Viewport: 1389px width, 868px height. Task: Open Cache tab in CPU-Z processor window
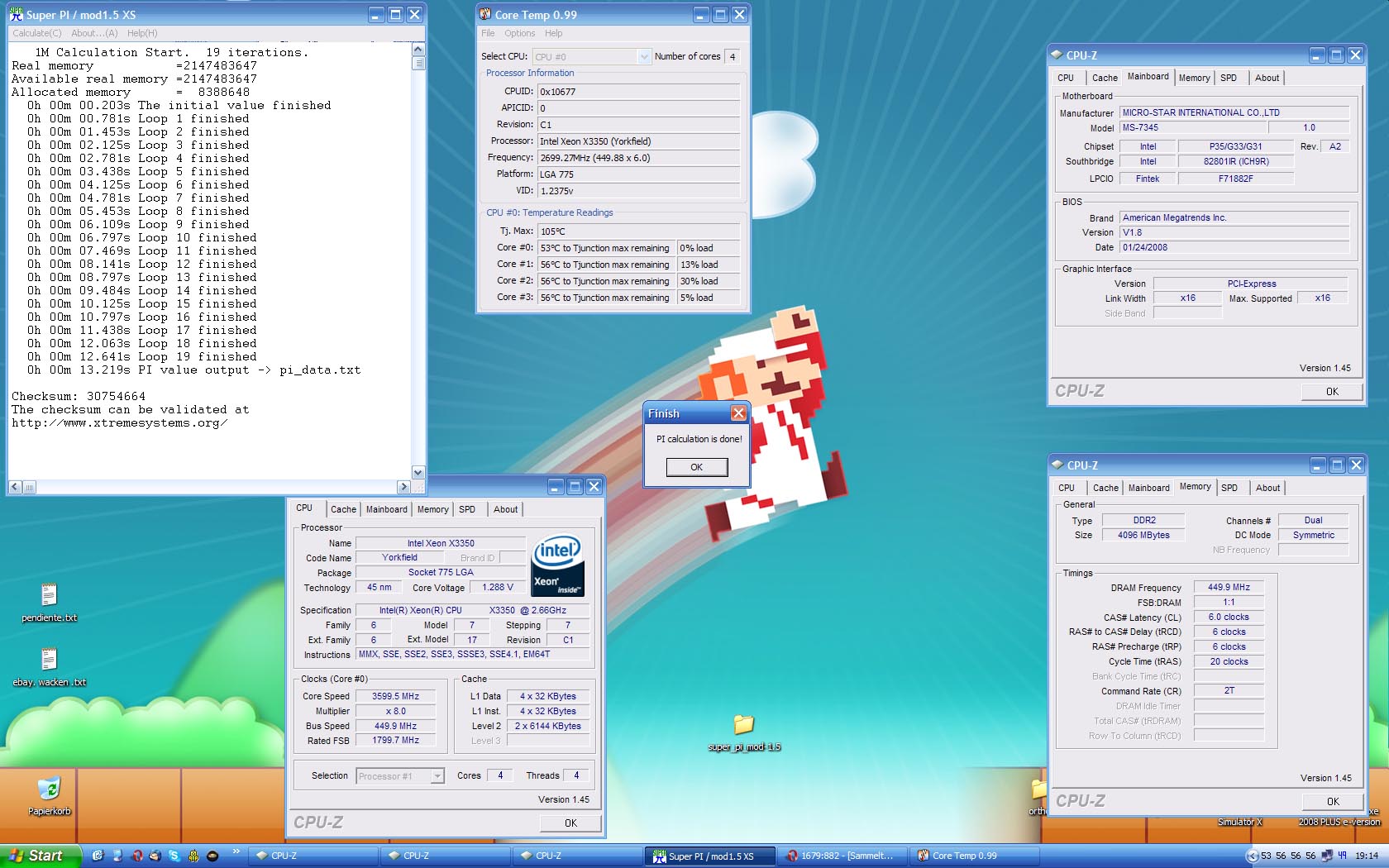tap(343, 509)
